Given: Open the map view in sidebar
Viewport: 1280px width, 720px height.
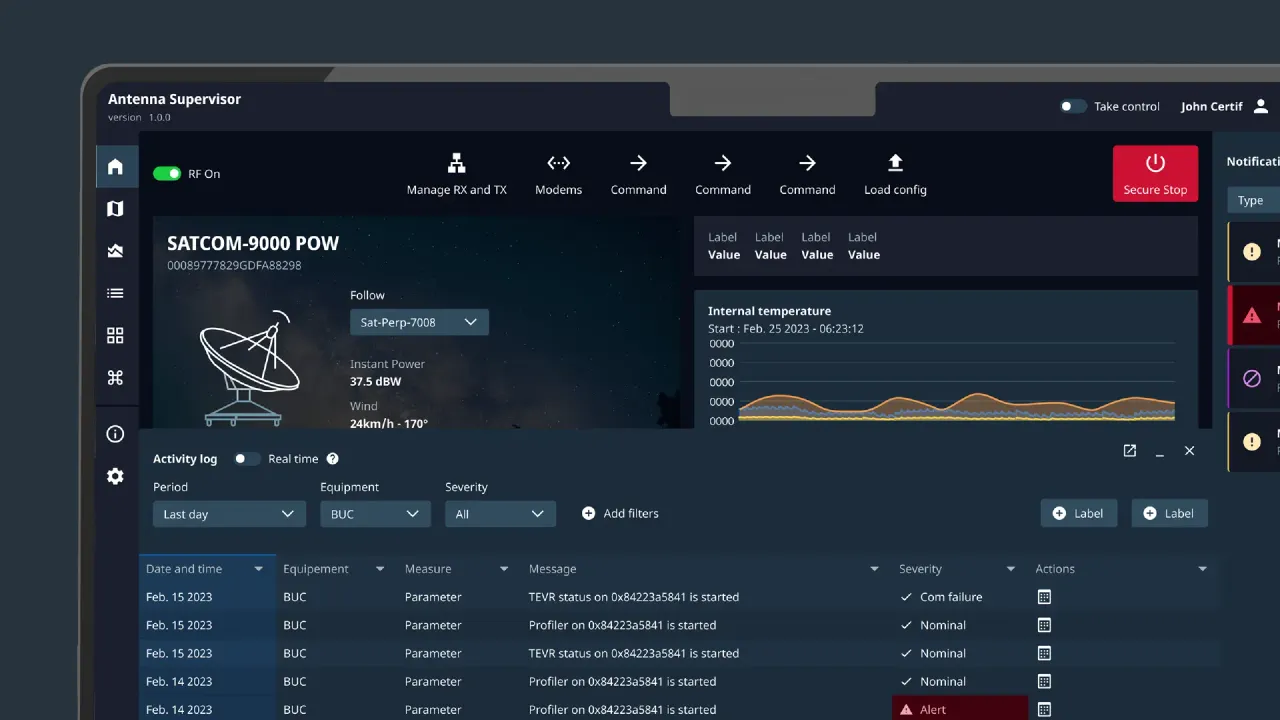Looking at the screenshot, I should [115, 209].
